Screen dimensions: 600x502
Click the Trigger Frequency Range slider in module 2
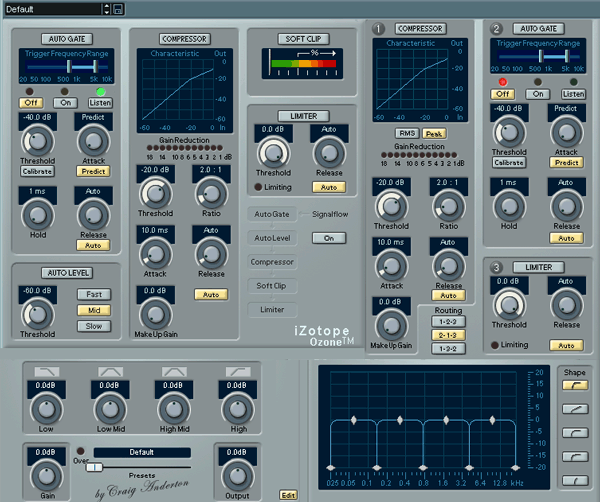click(538, 57)
